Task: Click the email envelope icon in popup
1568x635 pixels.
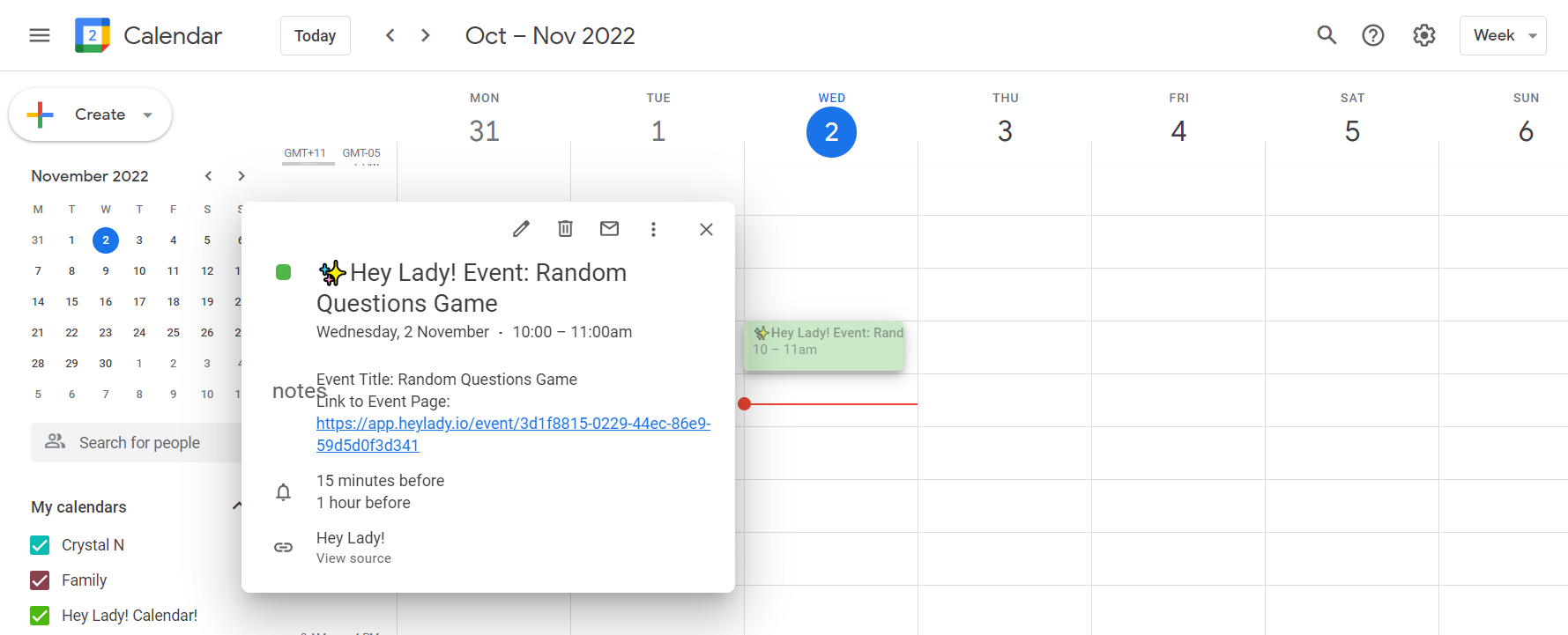Action: click(x=609, y=229)
